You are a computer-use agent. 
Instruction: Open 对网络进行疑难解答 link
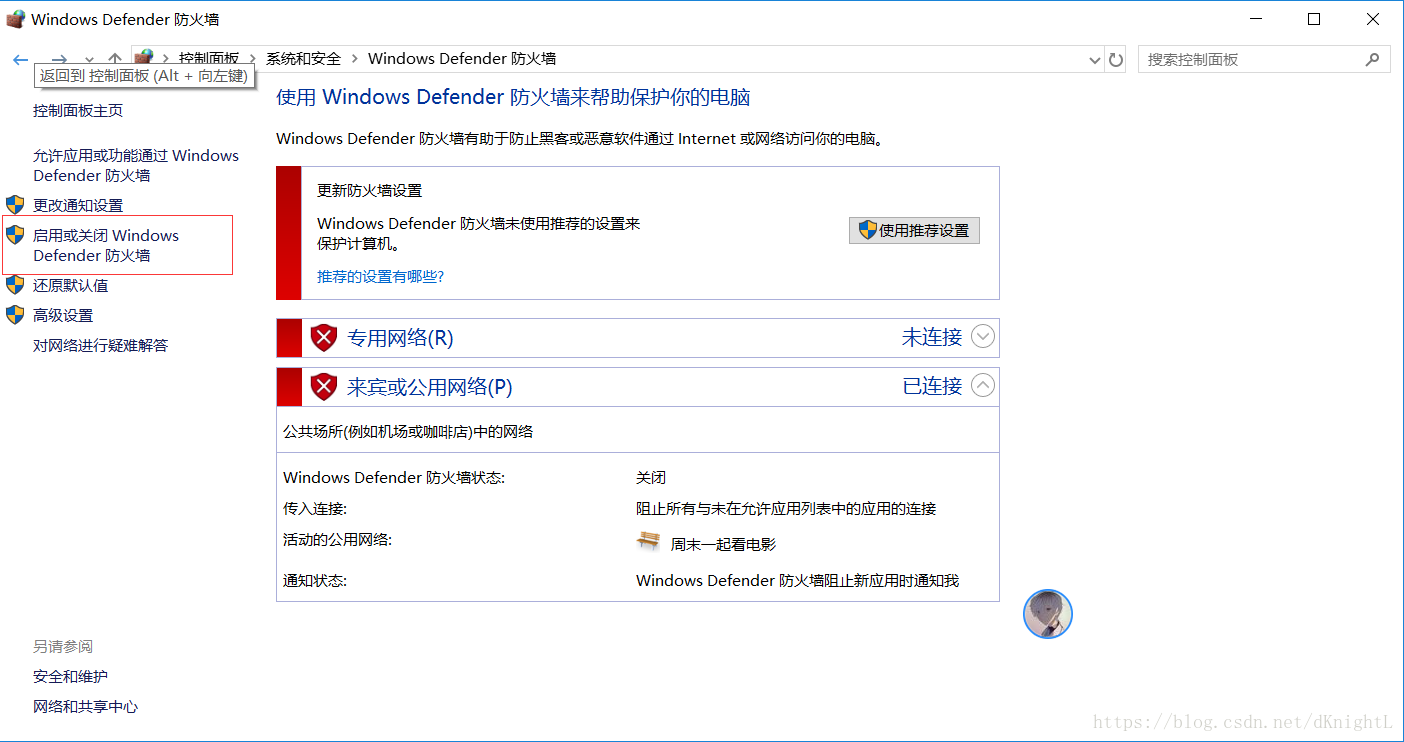(x=101, y=345)
